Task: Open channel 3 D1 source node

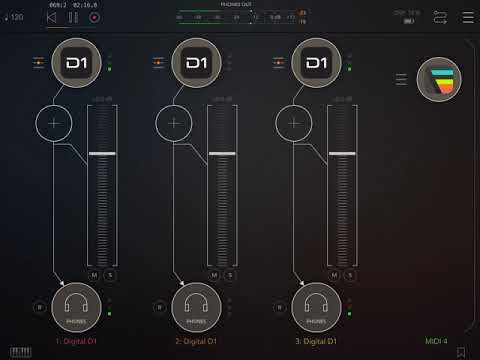Action: 316,63
